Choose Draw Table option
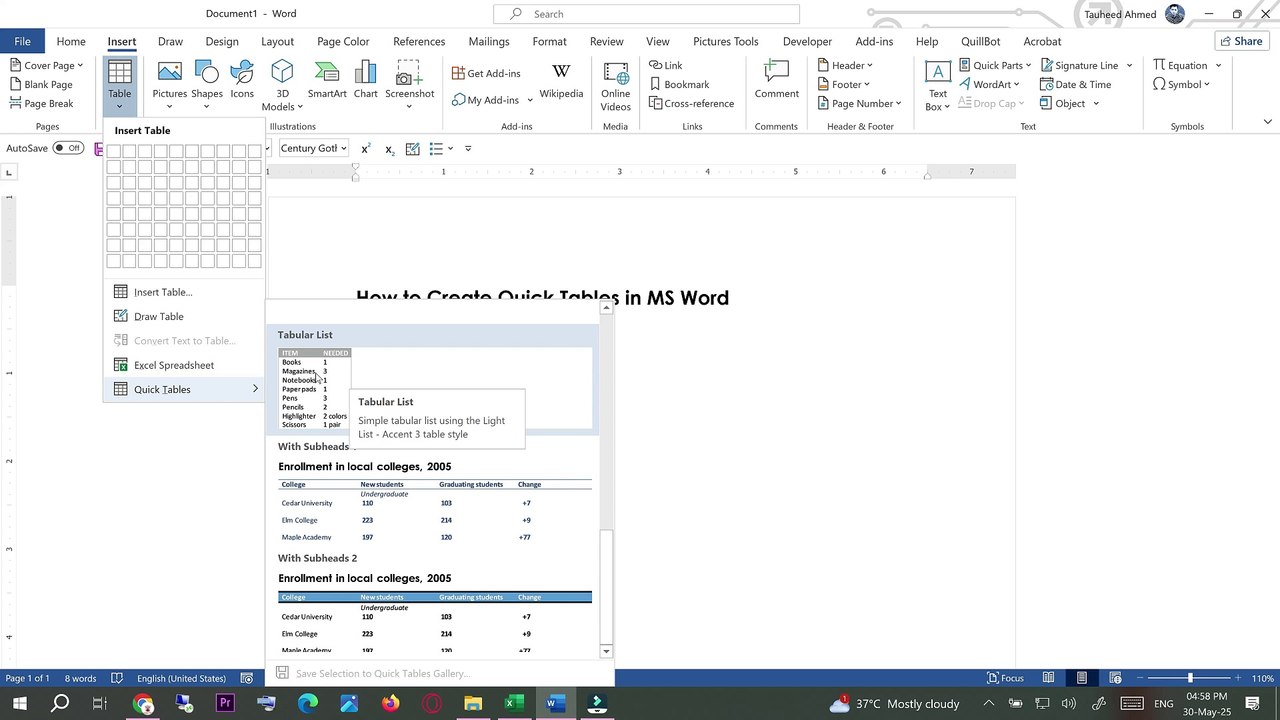Image resolution: width=1280 pixels, height=720 pixels. (x=159, y=316)
